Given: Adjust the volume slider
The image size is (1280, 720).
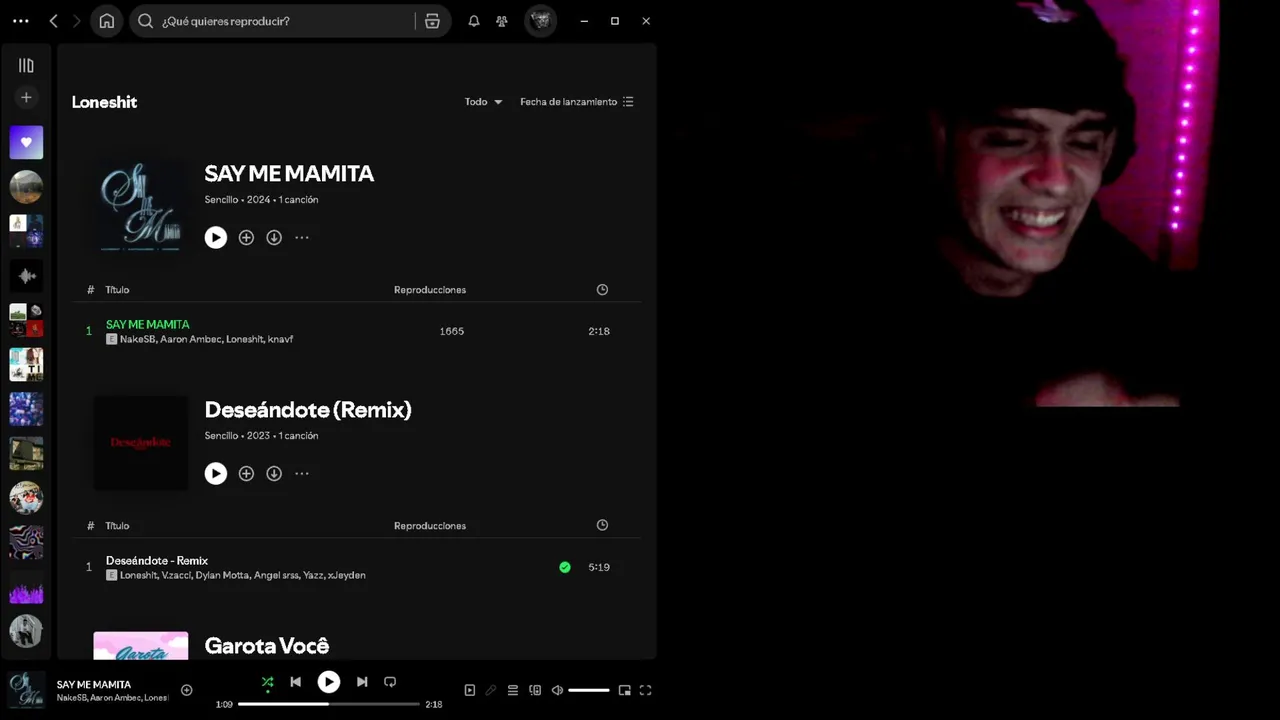Looking at the screenshot, I should coord(589,690).
